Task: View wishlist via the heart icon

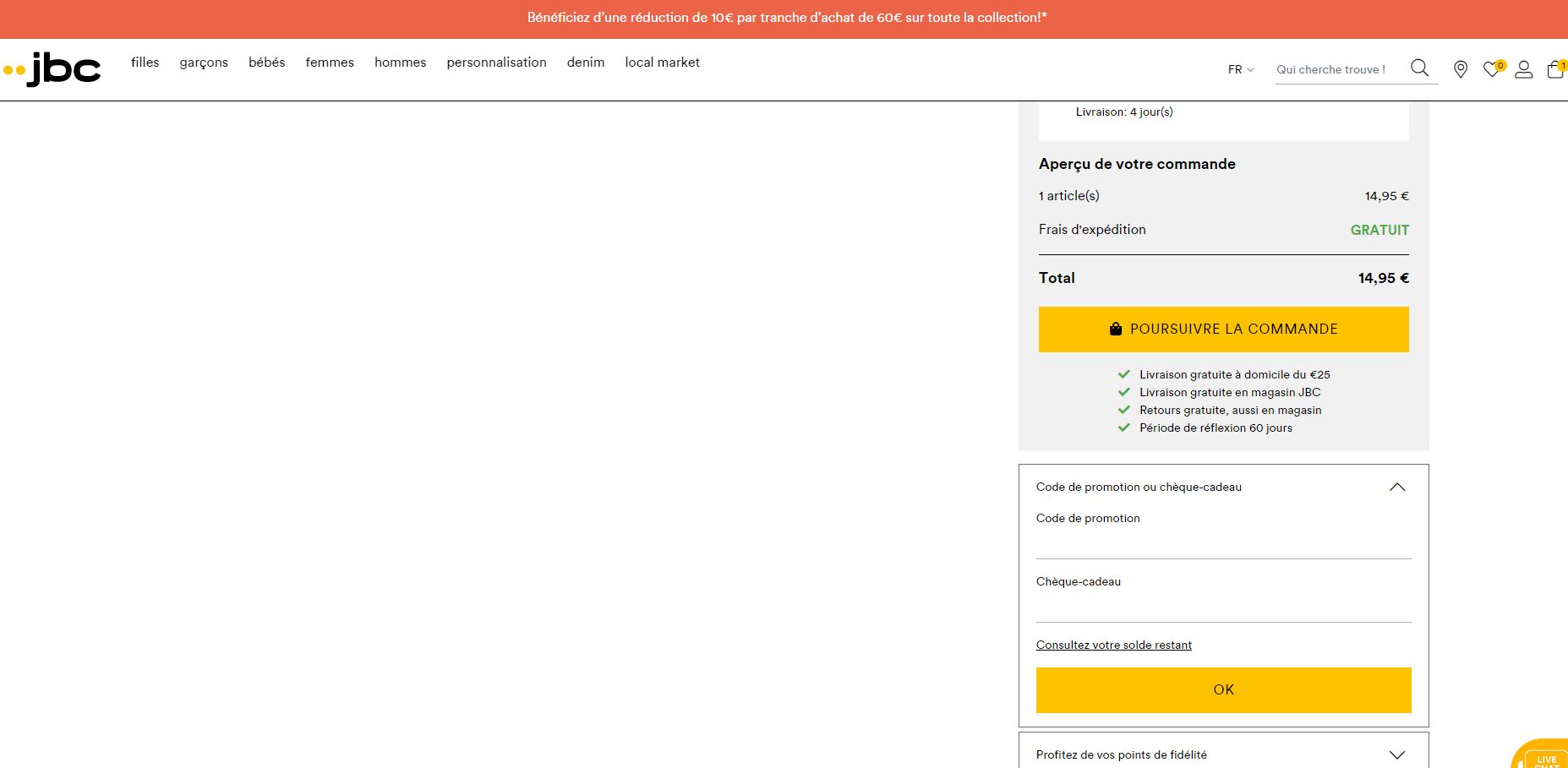Action: [x=1492, y=71]
